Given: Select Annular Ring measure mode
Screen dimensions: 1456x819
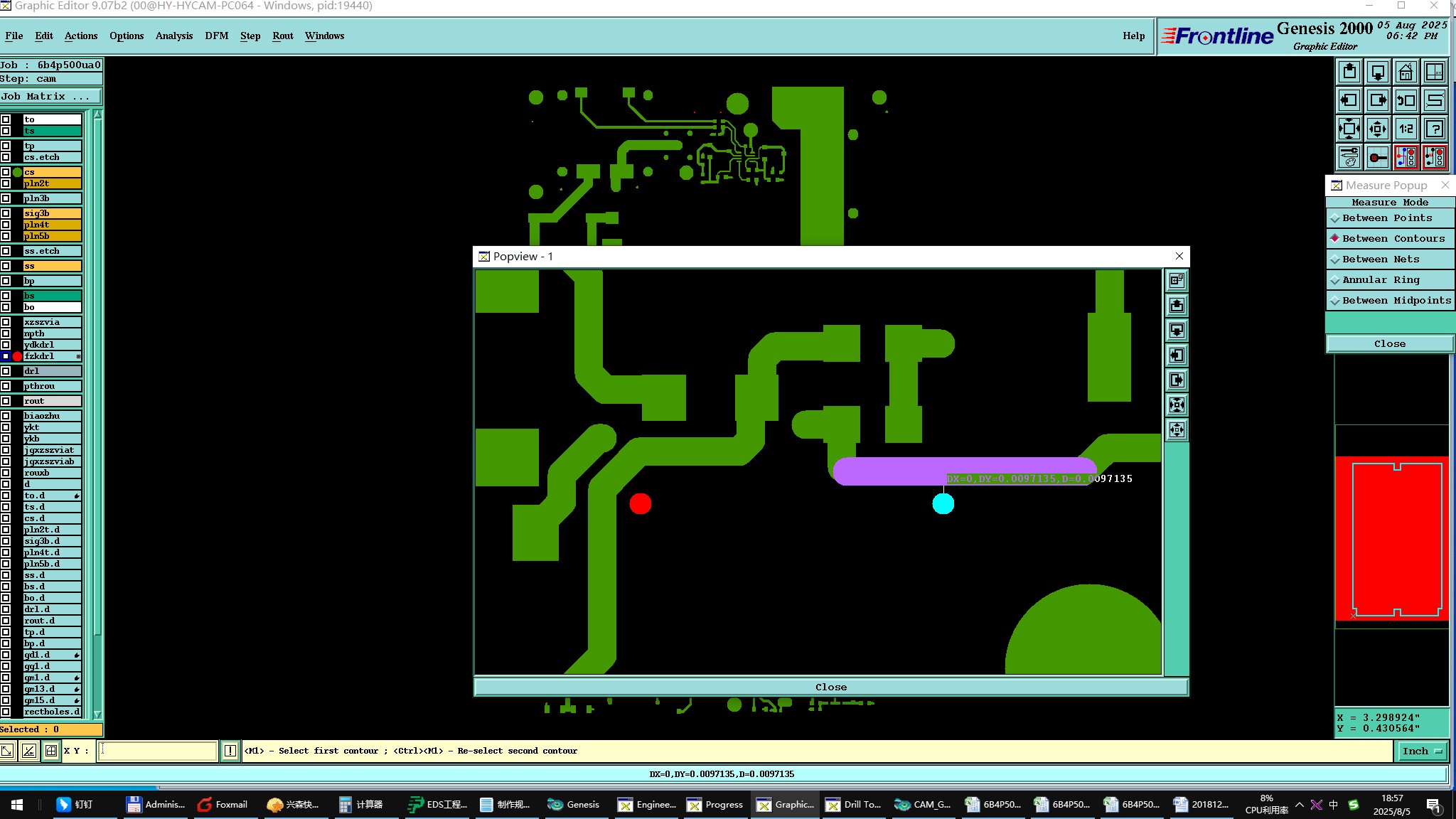Looking at the screenshot, I should click(x=1381, y=280).
